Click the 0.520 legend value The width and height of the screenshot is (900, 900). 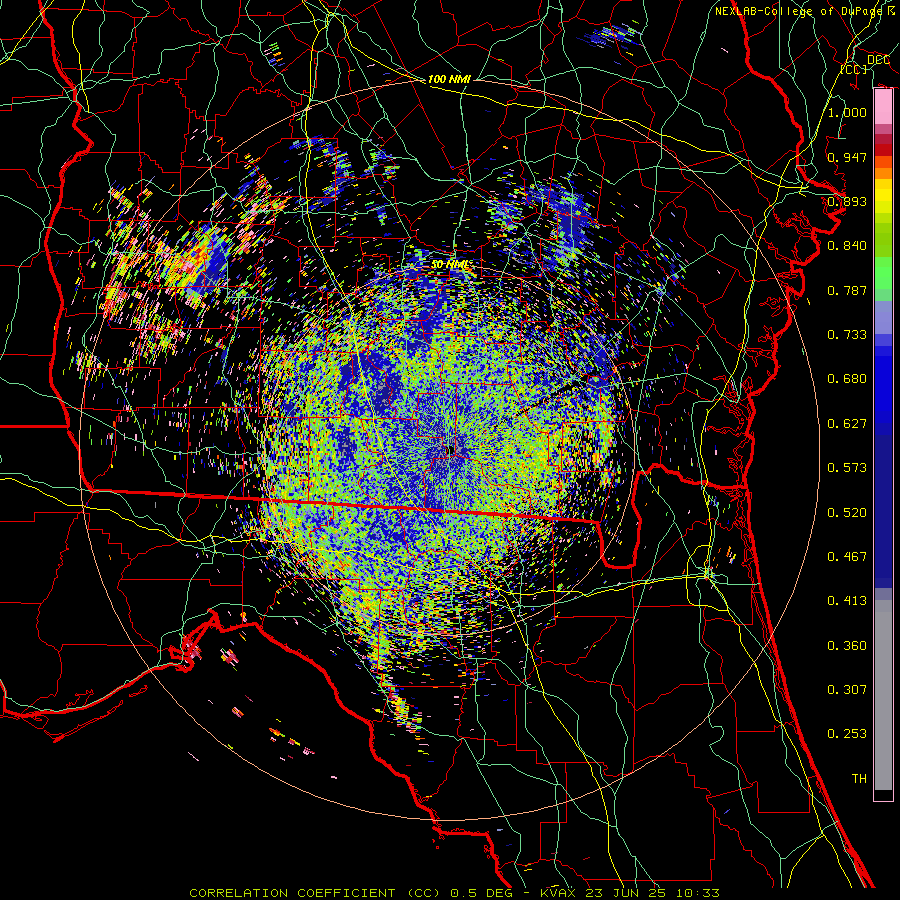[x=847, y=513]
